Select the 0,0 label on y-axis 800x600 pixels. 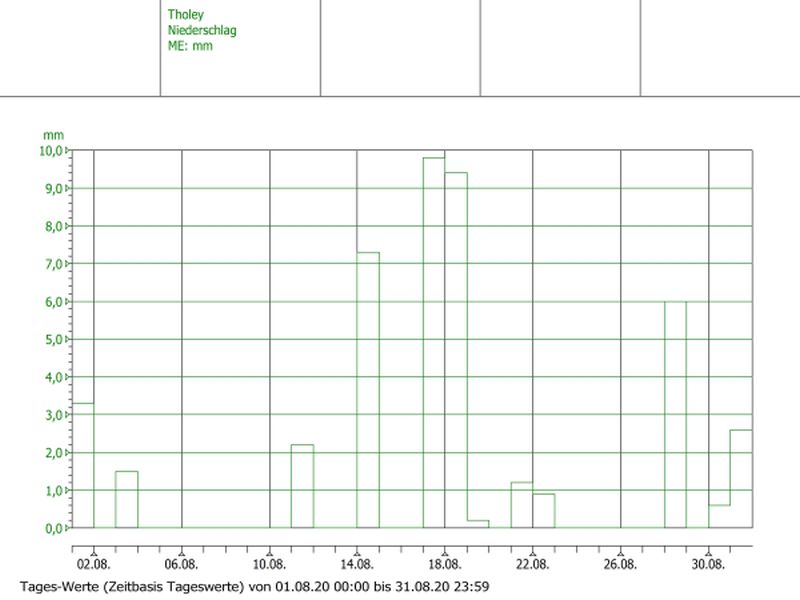point(54,528)
